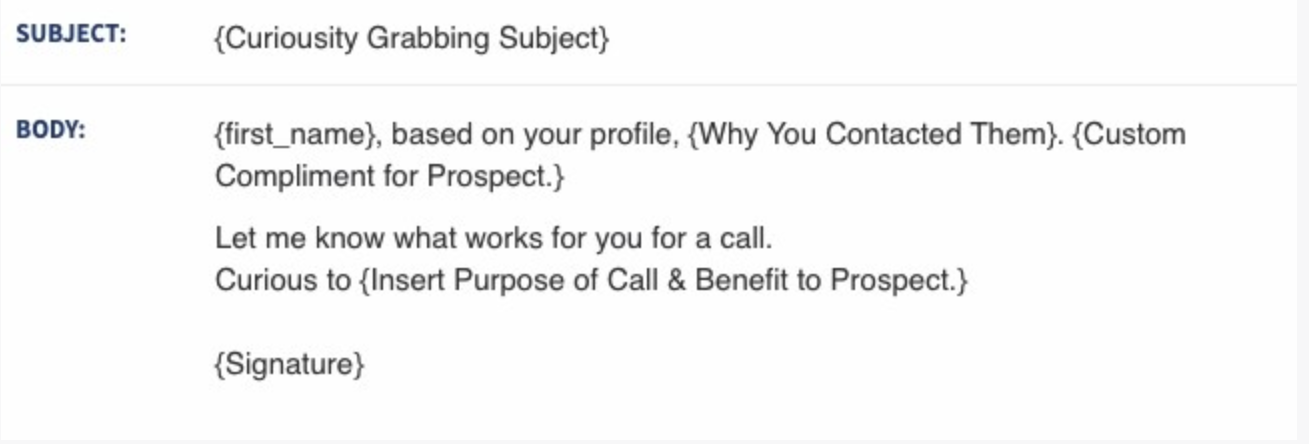The image size is (1309, 444).
Task: Select the {Signature} placeholder
Action: (290, 364)
